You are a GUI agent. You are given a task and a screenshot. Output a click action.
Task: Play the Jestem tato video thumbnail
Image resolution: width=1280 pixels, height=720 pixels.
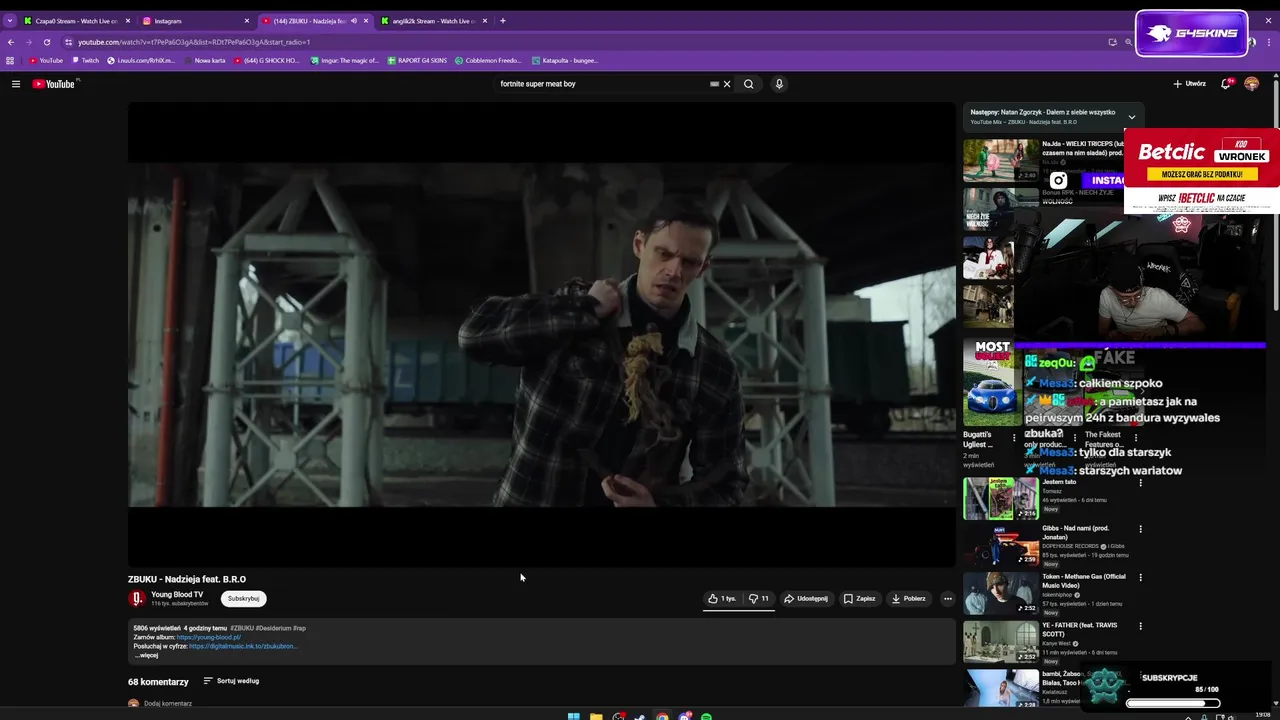click(1000, 499)
